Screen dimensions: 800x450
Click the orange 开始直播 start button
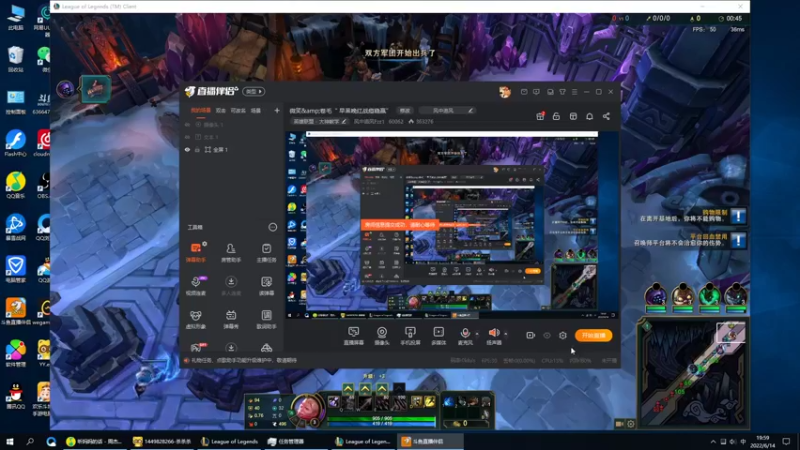[x=593, y=335]
